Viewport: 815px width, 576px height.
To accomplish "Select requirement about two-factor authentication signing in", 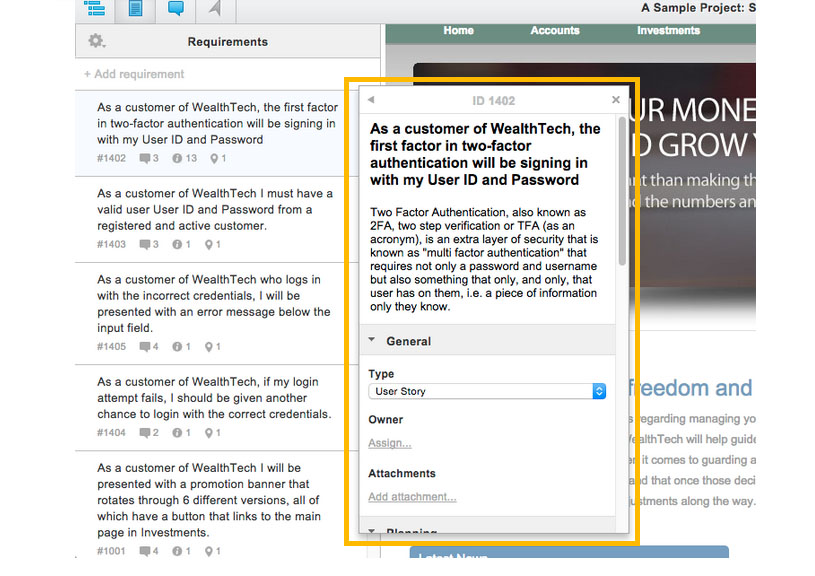I will pyautogui.click(x=217, y=123).
